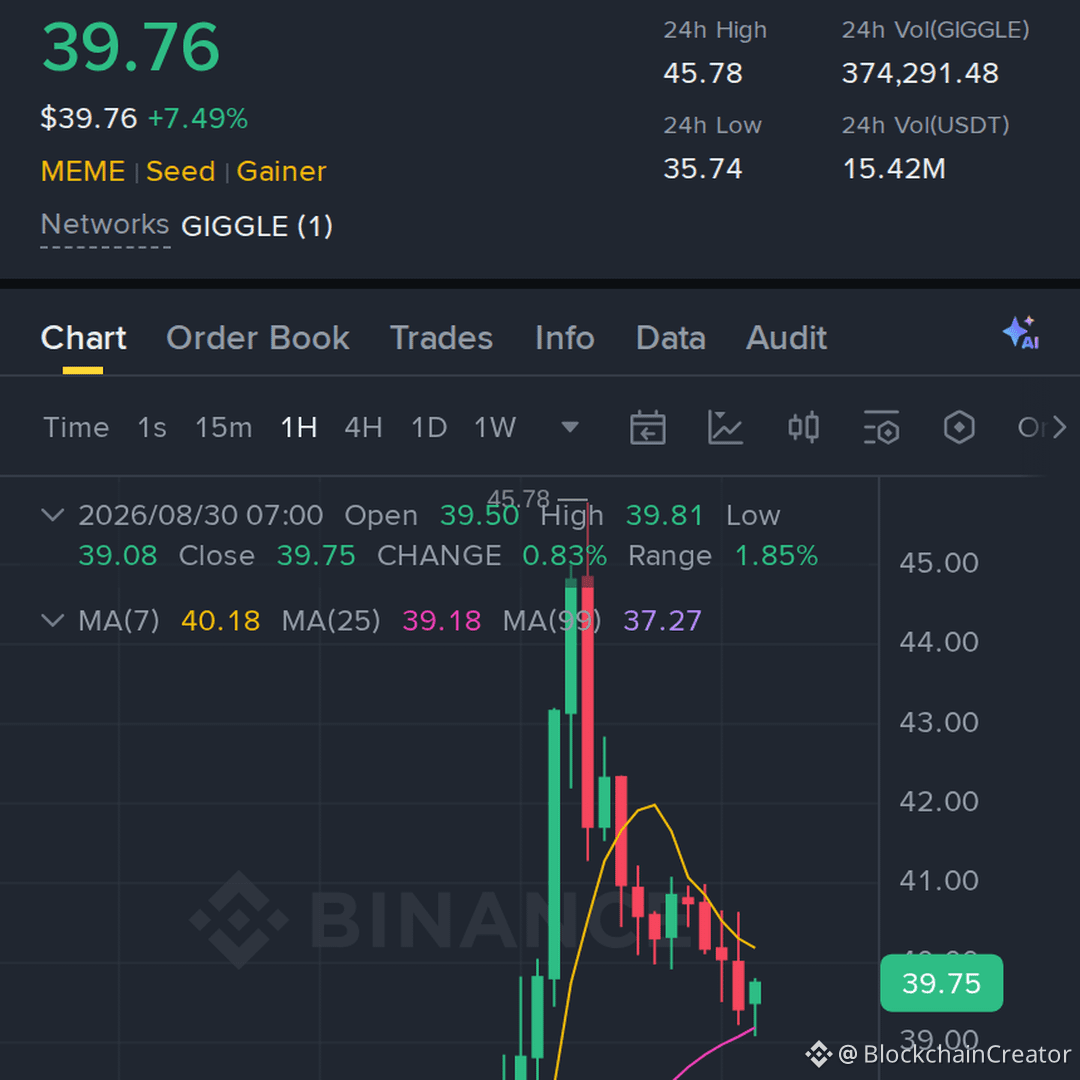Click the Seed tag link

[x=180, y=171]
